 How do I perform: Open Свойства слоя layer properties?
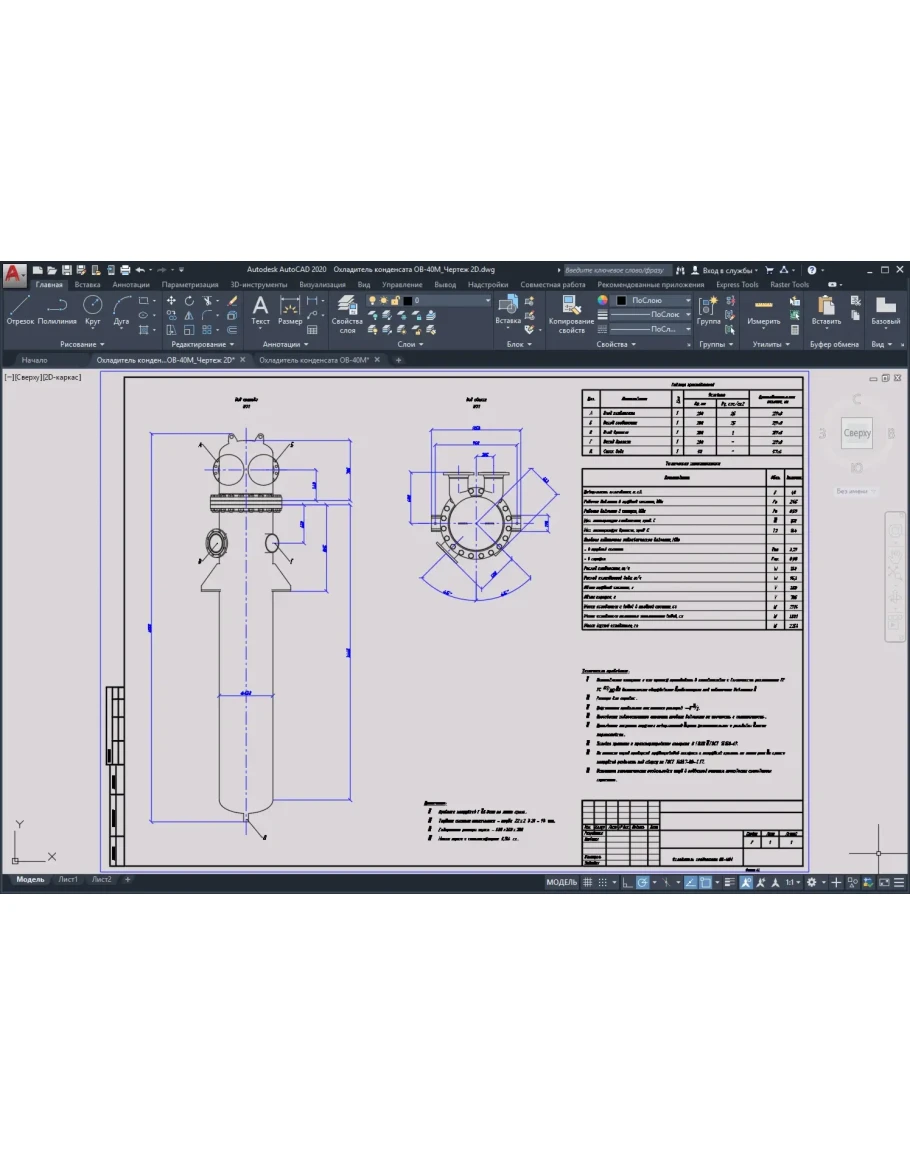pos(347,312)
